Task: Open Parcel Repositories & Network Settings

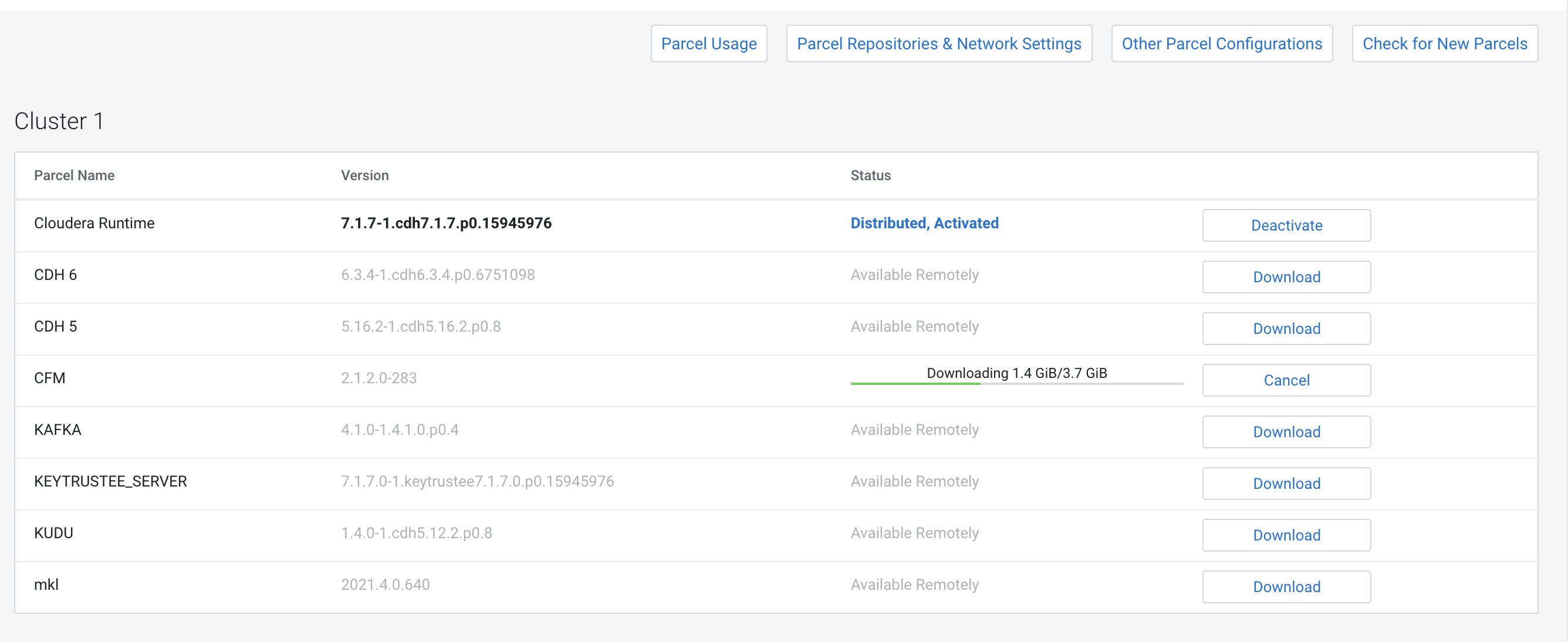Action: coord(938,44)
